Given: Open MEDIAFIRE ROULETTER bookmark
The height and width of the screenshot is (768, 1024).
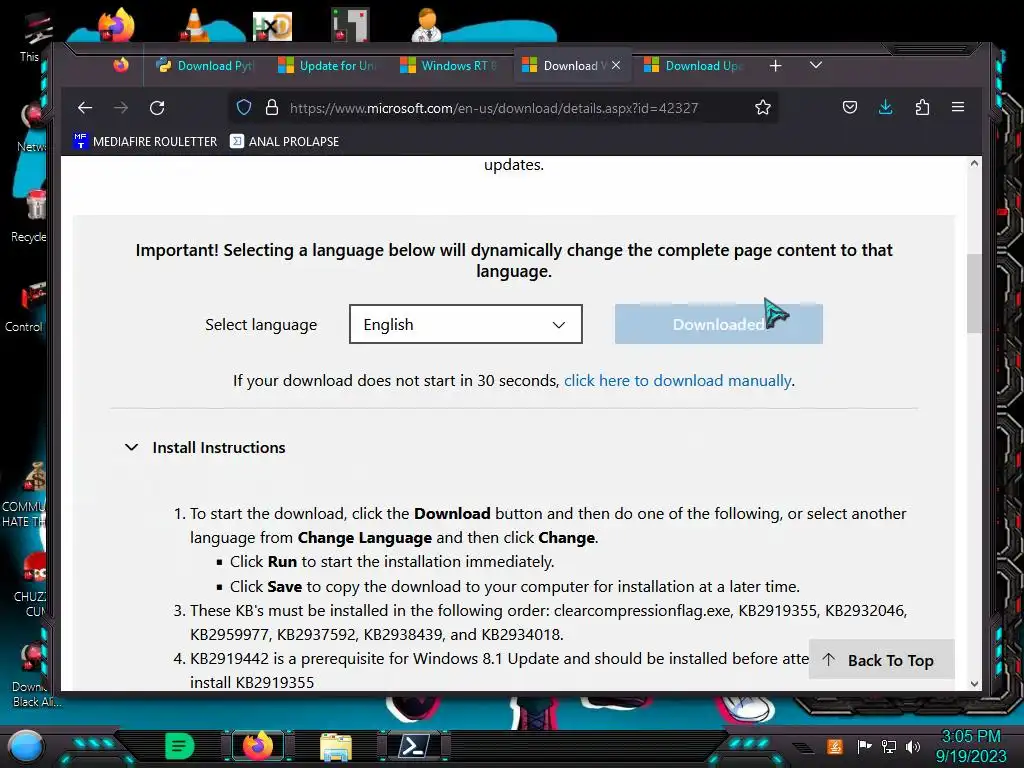Looking at the screenshot, I should click(x=145, y=141).
